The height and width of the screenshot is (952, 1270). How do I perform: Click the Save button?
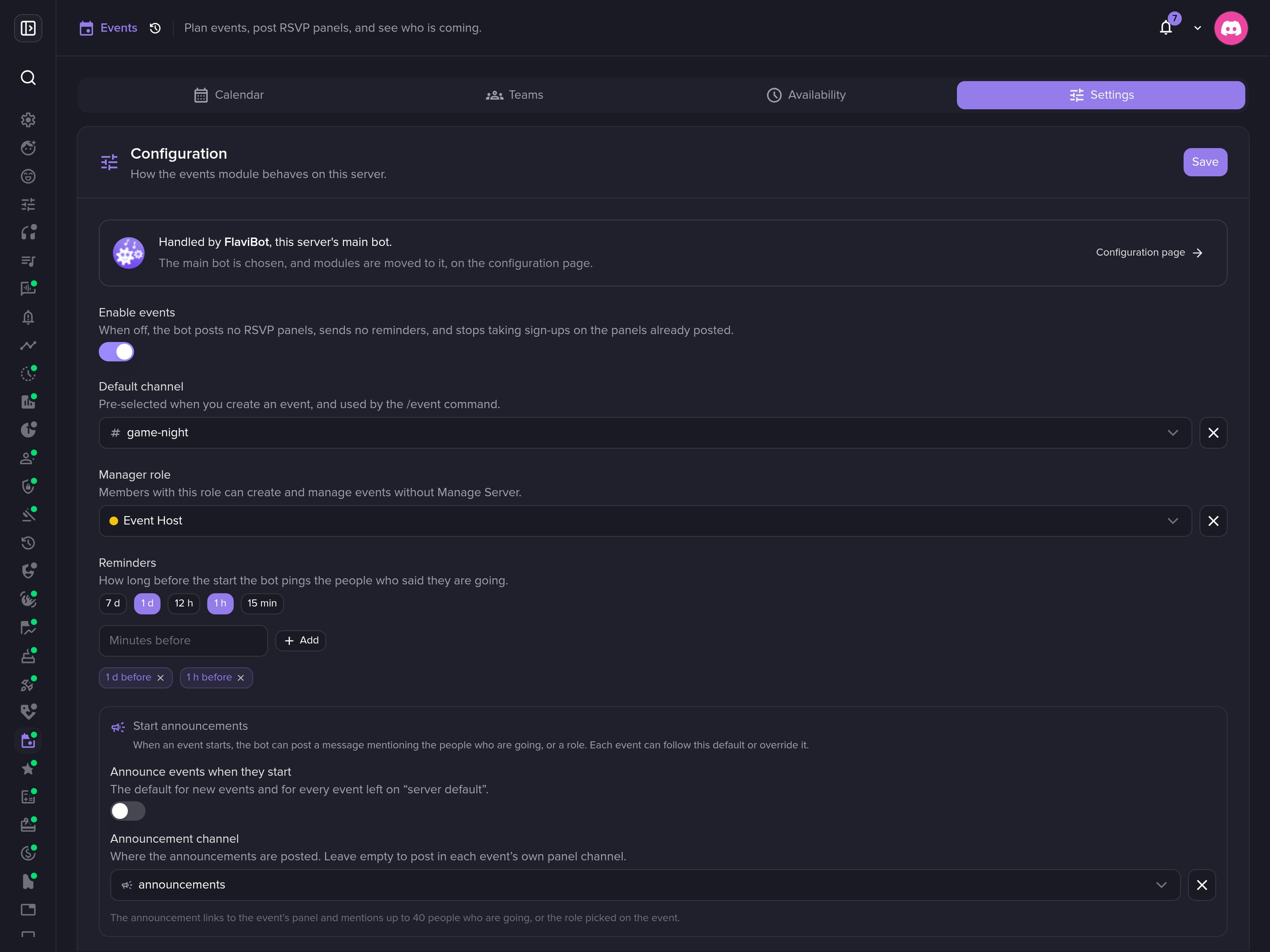(1205, 162)
